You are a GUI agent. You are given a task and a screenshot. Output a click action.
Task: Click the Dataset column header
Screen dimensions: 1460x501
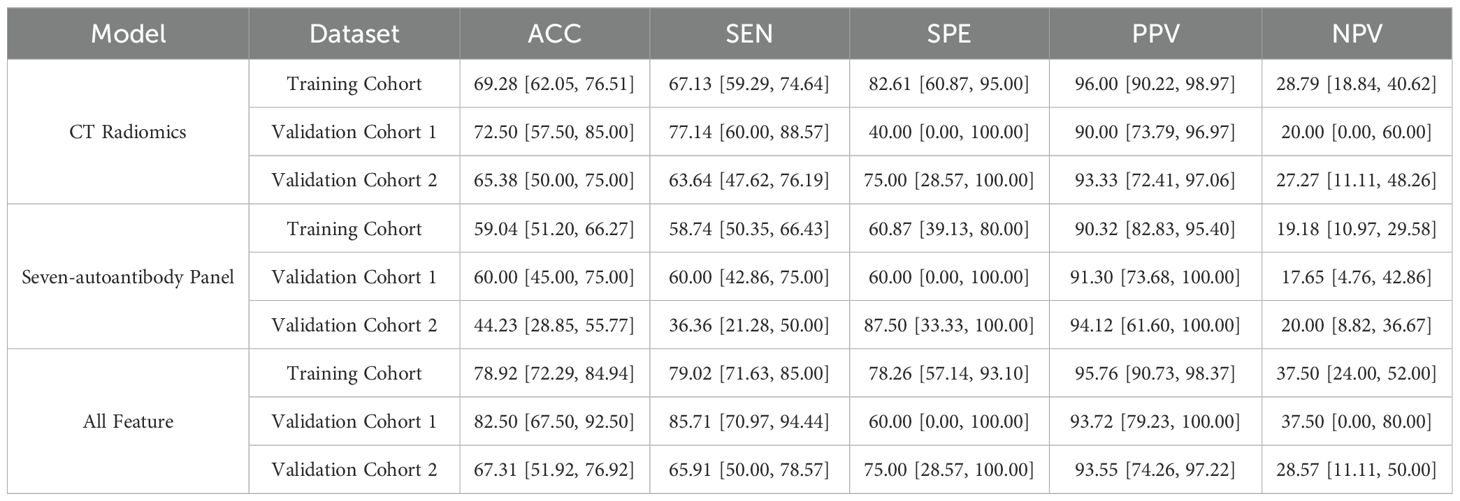(x=354, y=34)
